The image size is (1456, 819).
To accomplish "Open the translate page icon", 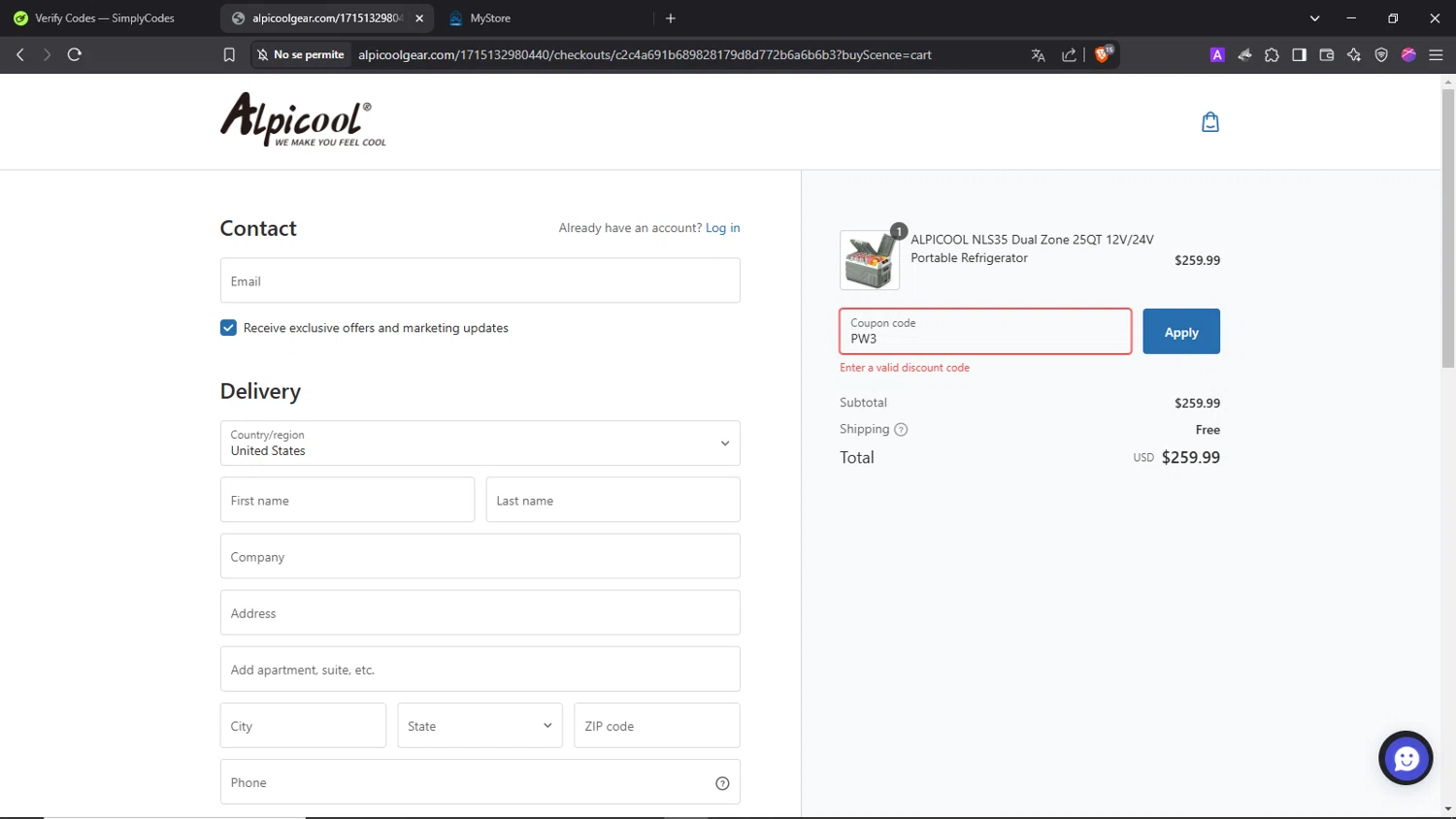I will pyautogui.click(x=1038, y=55).
